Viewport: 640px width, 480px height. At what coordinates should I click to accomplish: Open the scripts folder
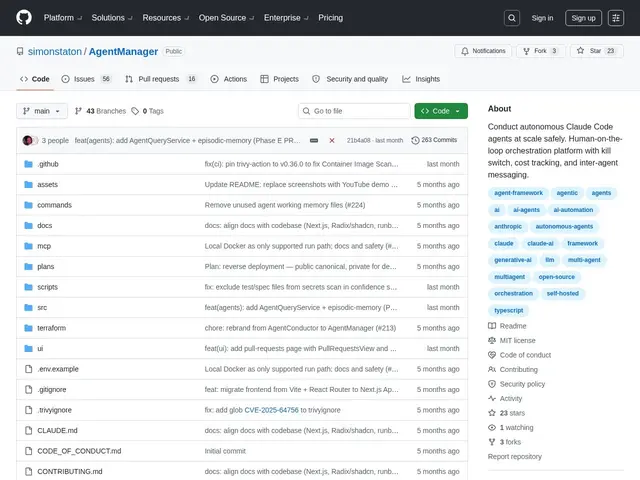pos(47,287)
